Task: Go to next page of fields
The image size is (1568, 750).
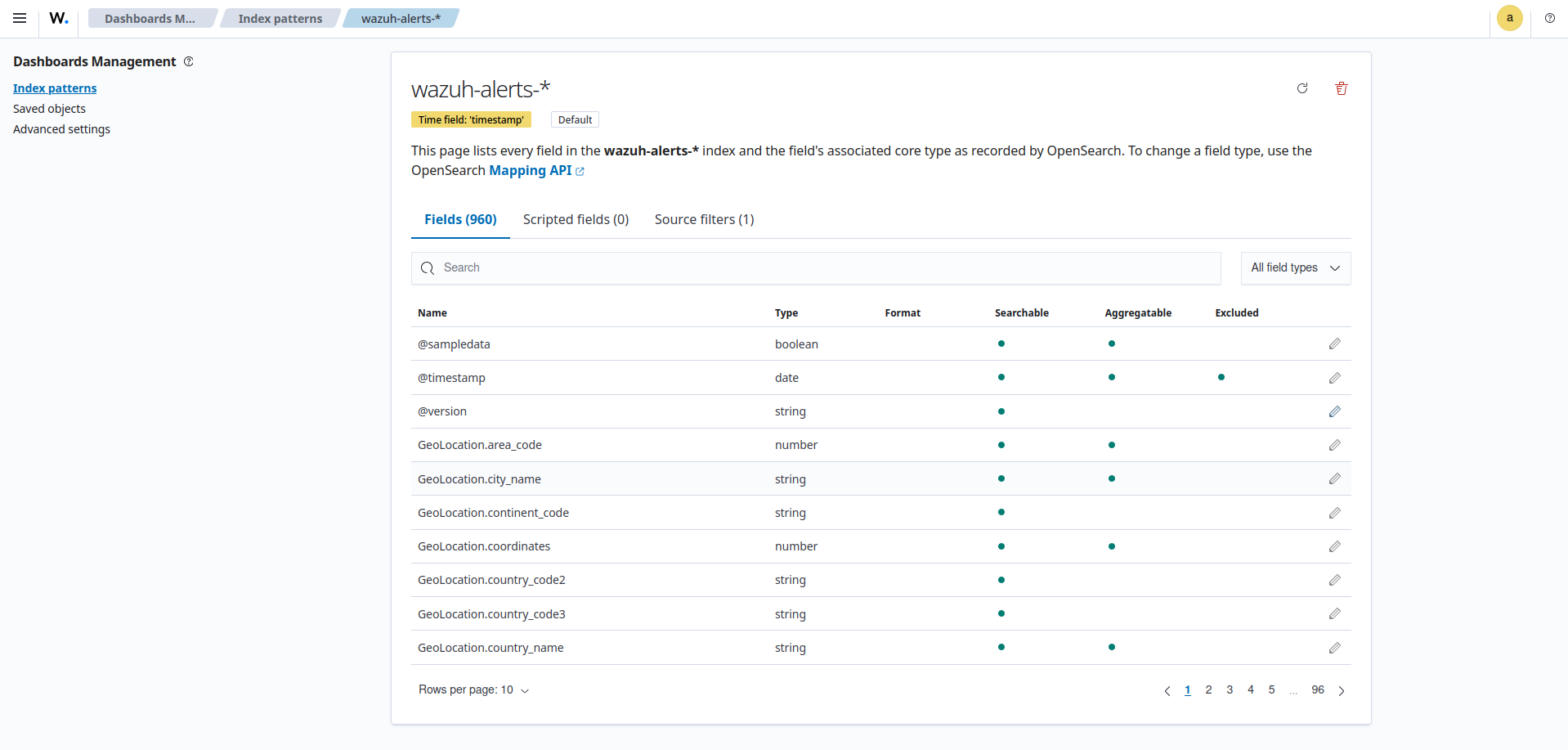Action: coord(1342,691)
